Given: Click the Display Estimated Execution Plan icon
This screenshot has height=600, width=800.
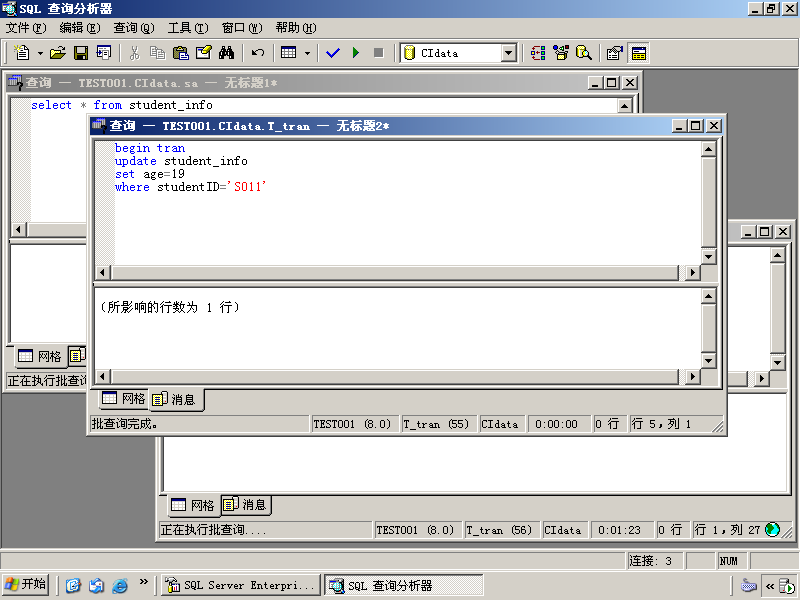Looking at the screenshot, I should pyautogui.click(x=538, y=53).
